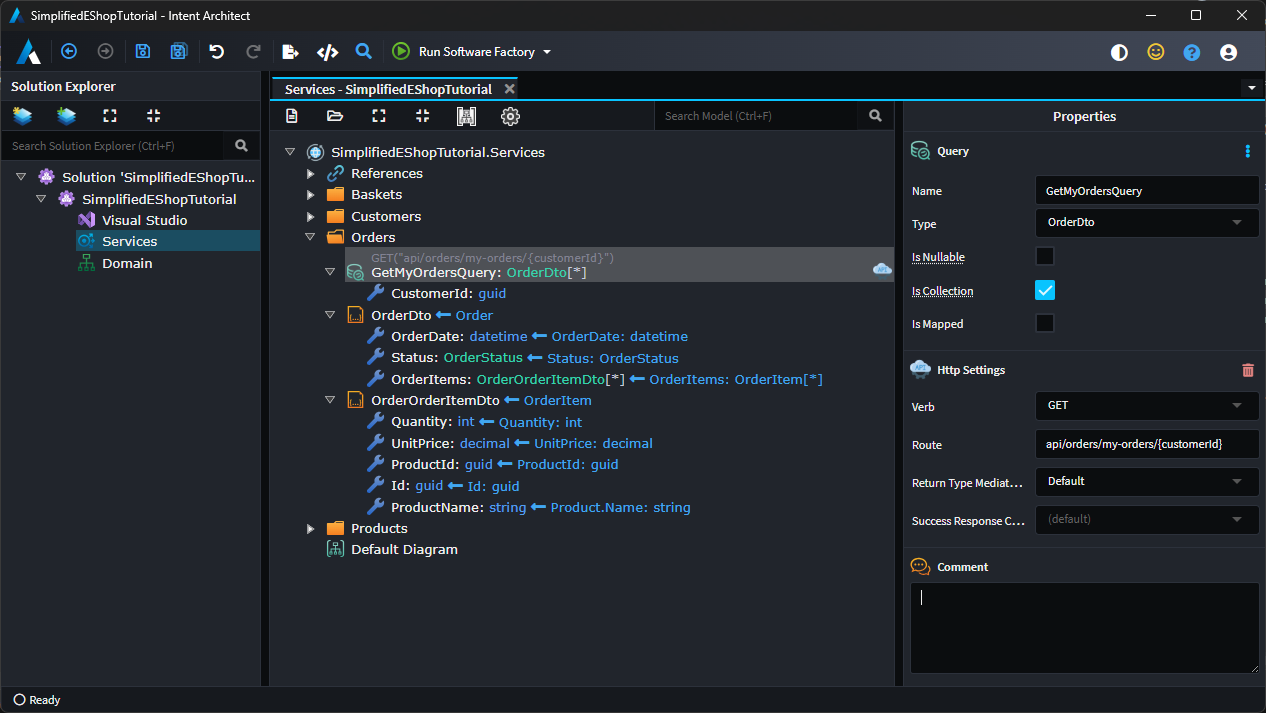The height and width of the screenshot is (713, 1266).
Task: Click the Solution Explorer expand all icon
Action: click(x=110, y=116)
